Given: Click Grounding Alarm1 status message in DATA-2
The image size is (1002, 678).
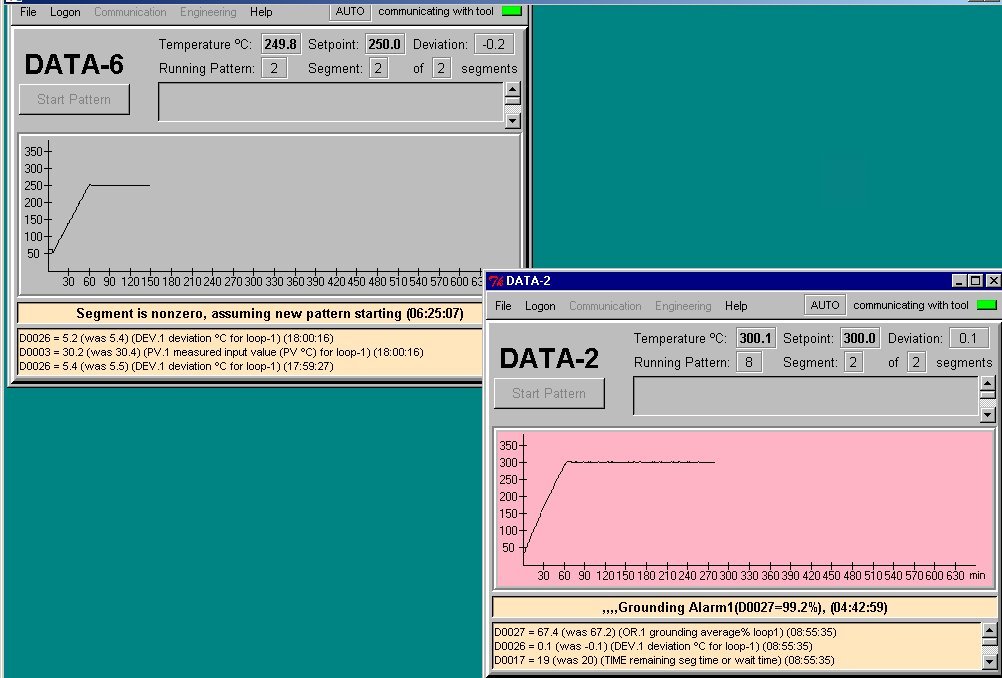Looking at the screenshot, I should click(745, 607).
